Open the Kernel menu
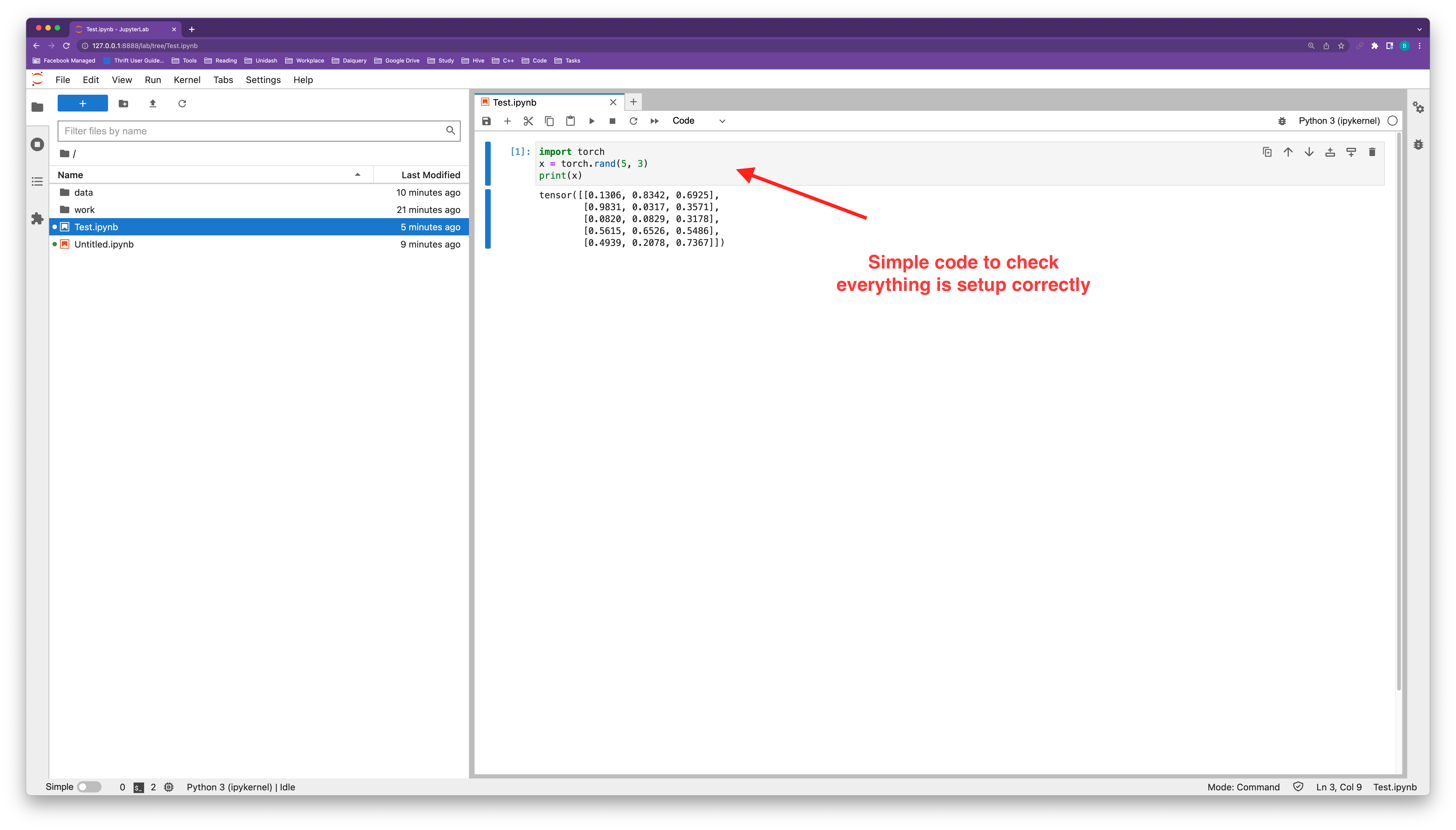1456x830 pixels. click(186, 80)
